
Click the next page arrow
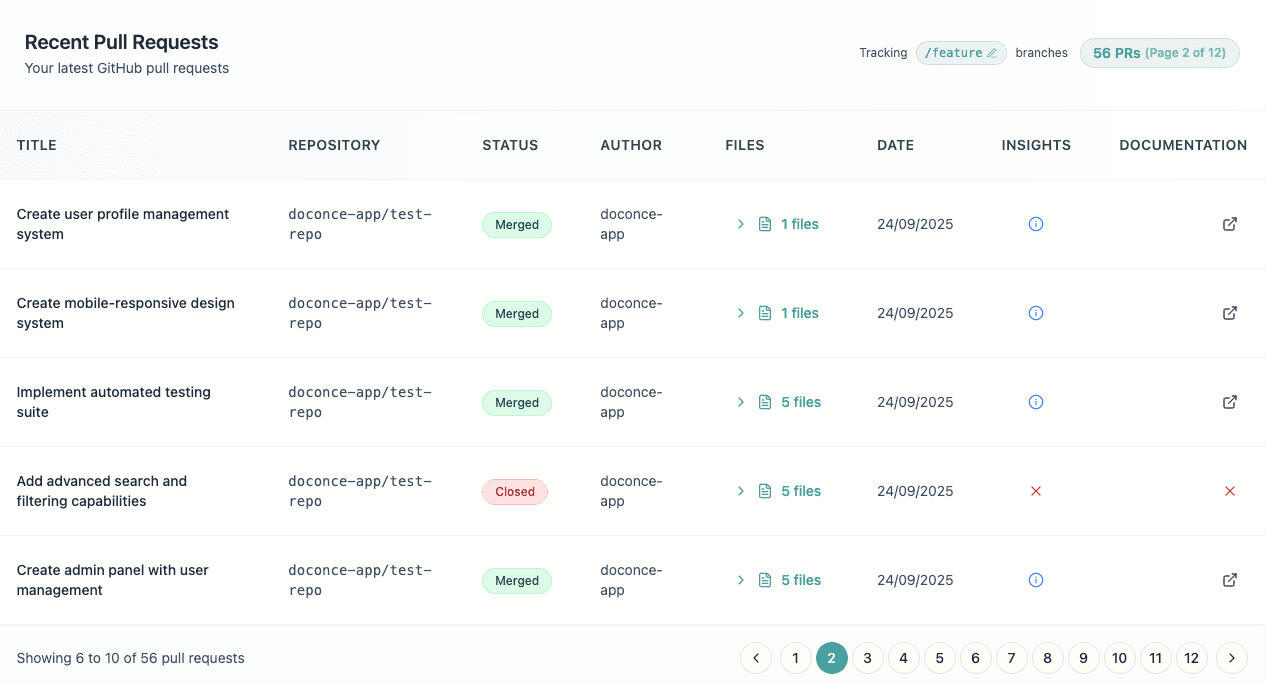1231,658
